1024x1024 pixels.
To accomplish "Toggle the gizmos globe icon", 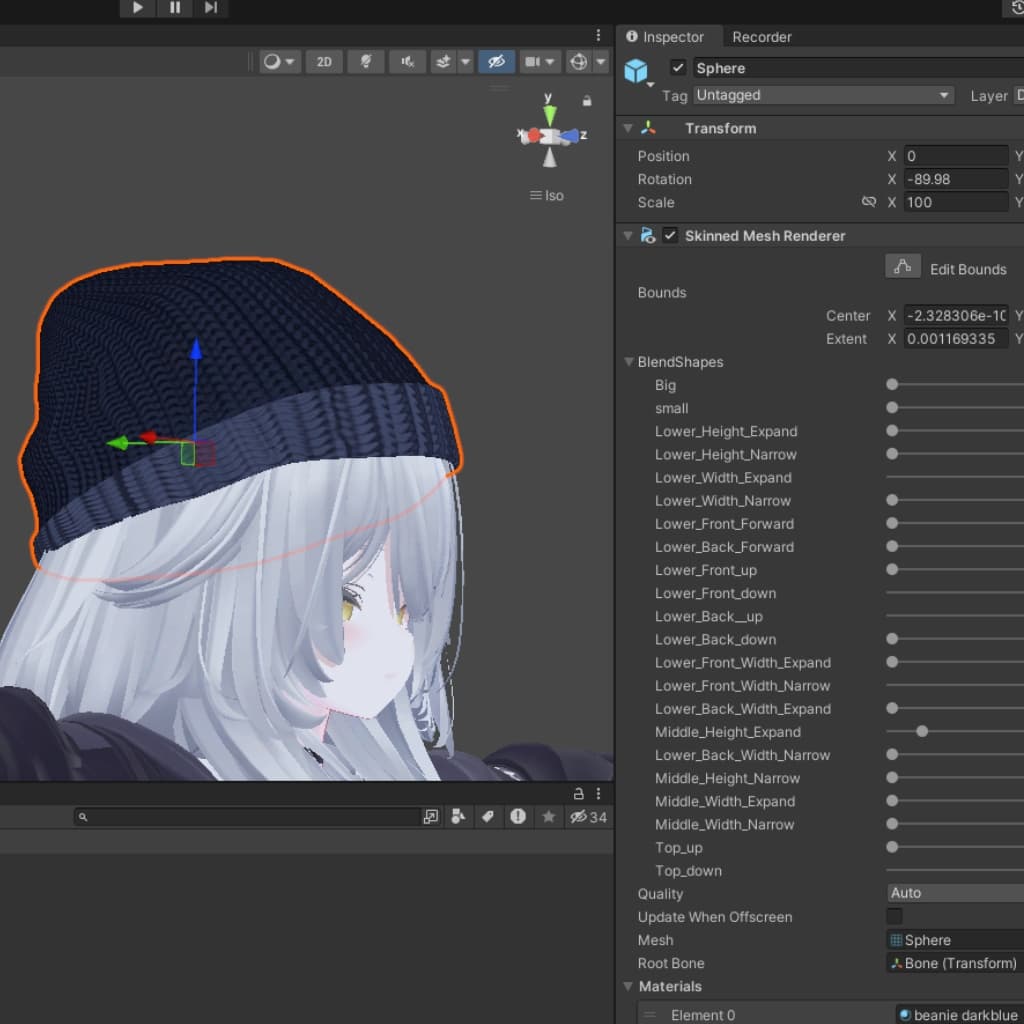I will pyautogui.click(x=579, y=61).
